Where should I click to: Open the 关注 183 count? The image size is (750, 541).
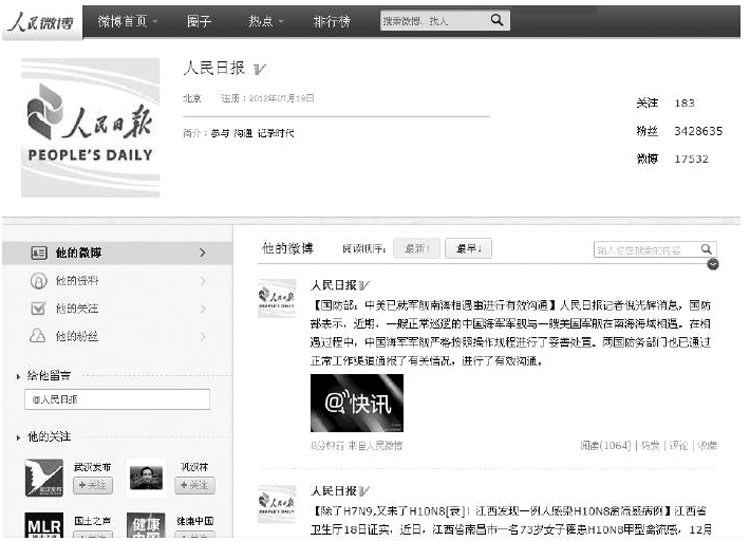tap(665, 103)
